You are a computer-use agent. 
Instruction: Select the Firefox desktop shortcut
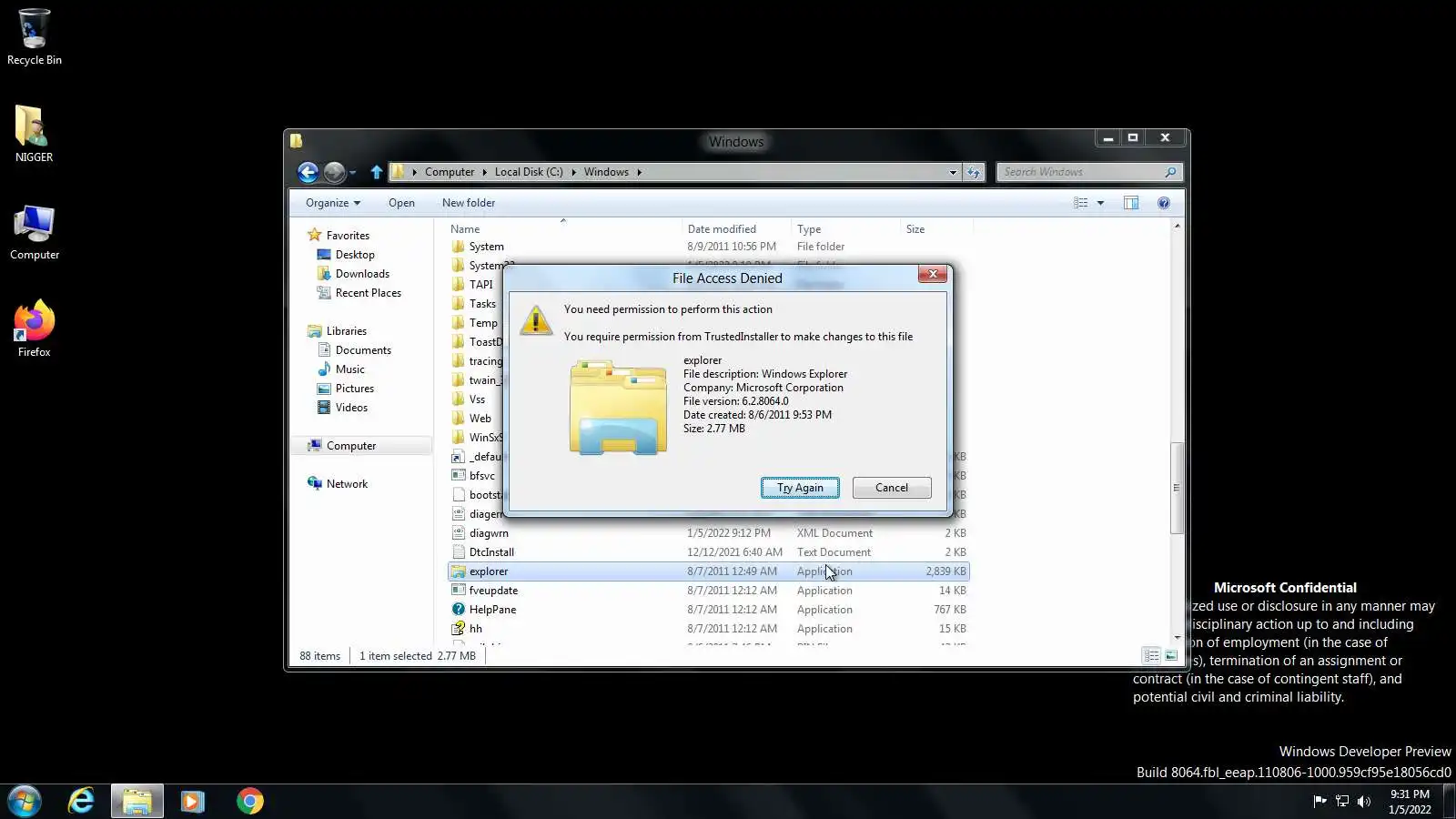(34, 329)
